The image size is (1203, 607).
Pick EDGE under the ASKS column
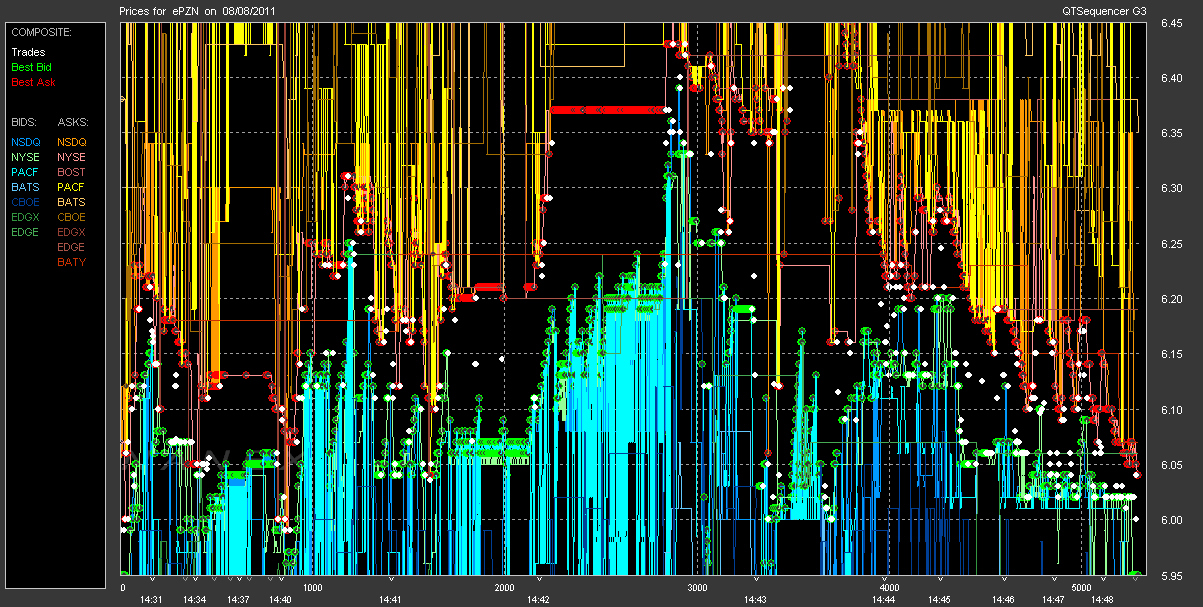click(x=72, y=247)
